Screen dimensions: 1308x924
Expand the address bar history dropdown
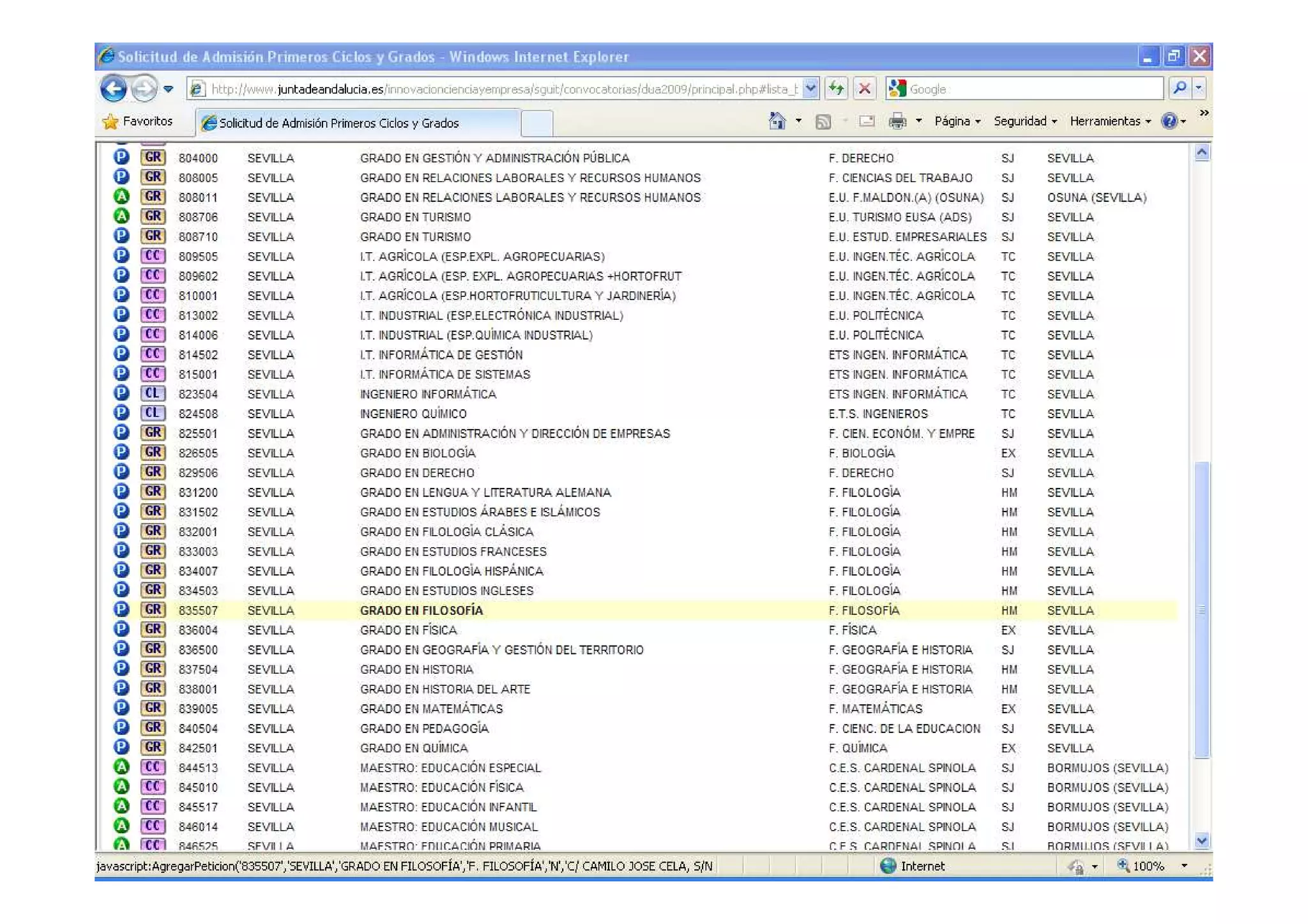810,89
